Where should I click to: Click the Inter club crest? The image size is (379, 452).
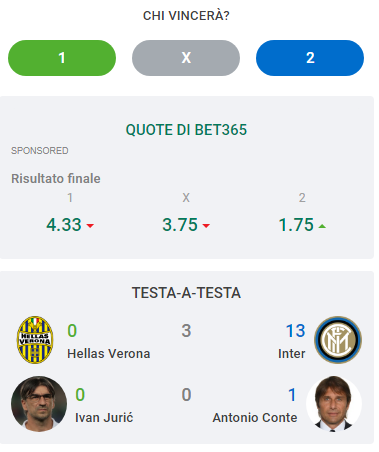[x=338, y=340]
